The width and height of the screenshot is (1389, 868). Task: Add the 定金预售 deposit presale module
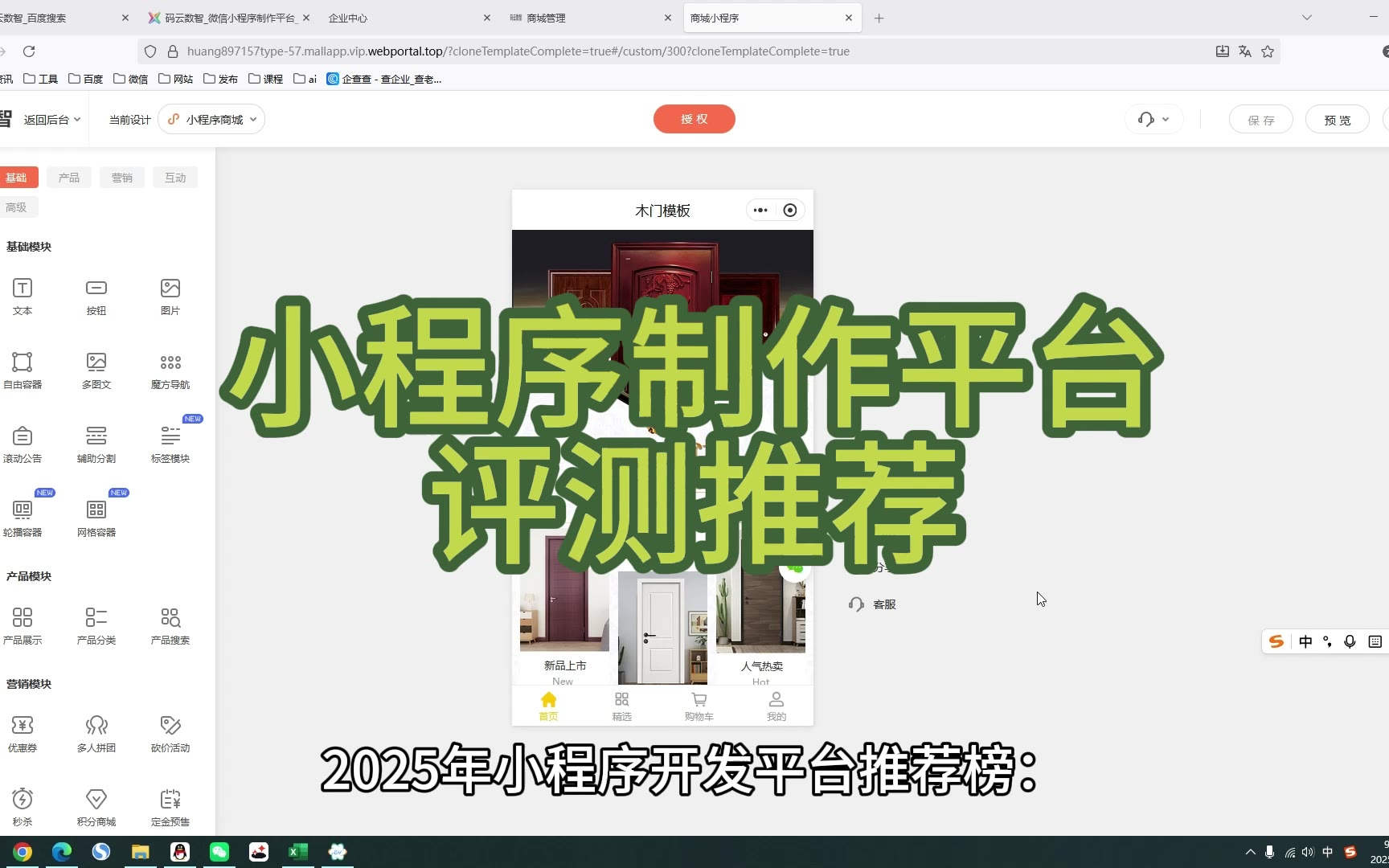click(x=170, y=807)
